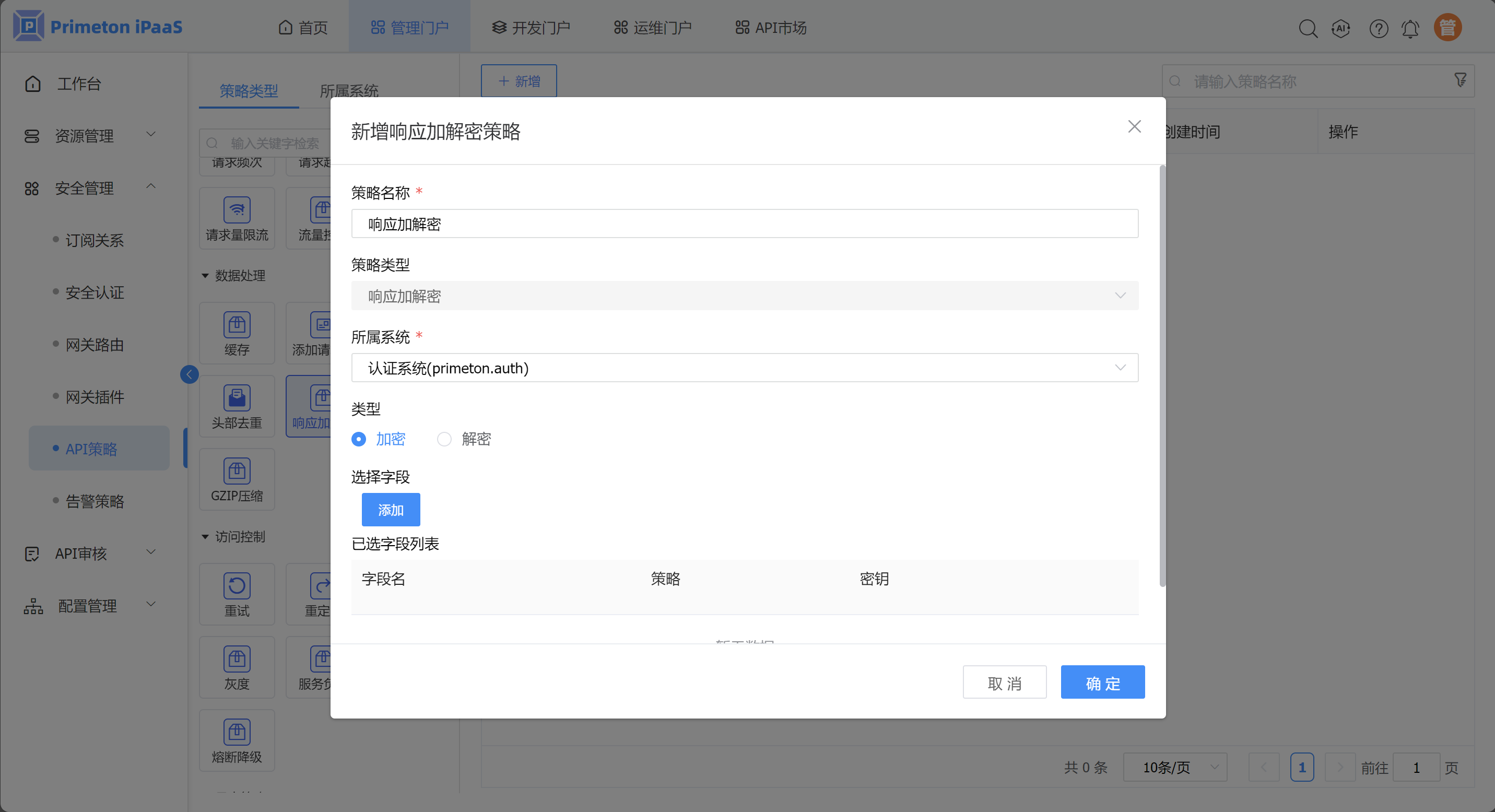Collapse the 数据处理 category group
This screenshot has height=812, width=1495.
point(205,276)
